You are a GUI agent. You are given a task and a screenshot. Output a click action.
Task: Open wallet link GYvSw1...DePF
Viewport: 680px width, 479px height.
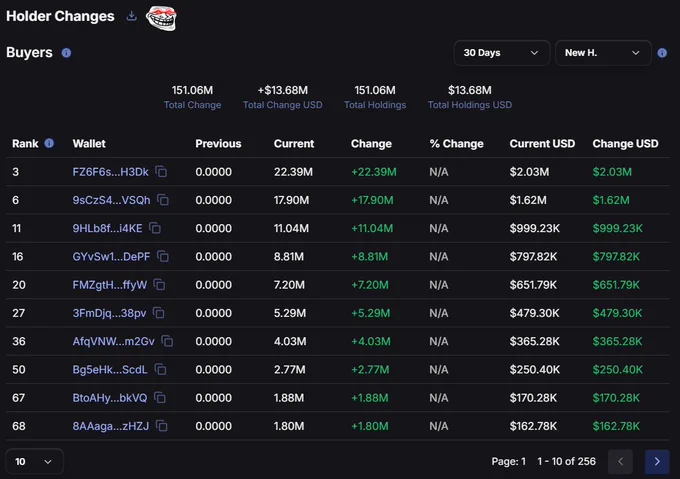(x=111, y=257)
